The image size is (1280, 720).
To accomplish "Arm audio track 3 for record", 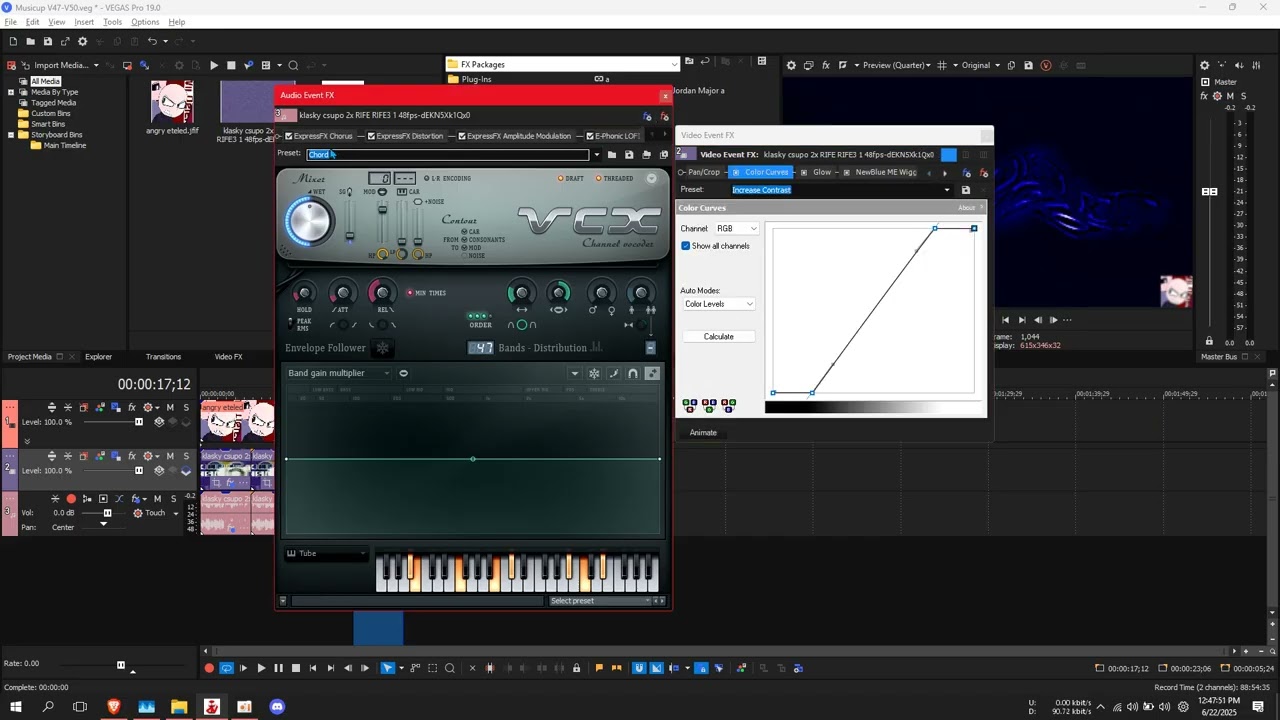I will pos(70,498).
